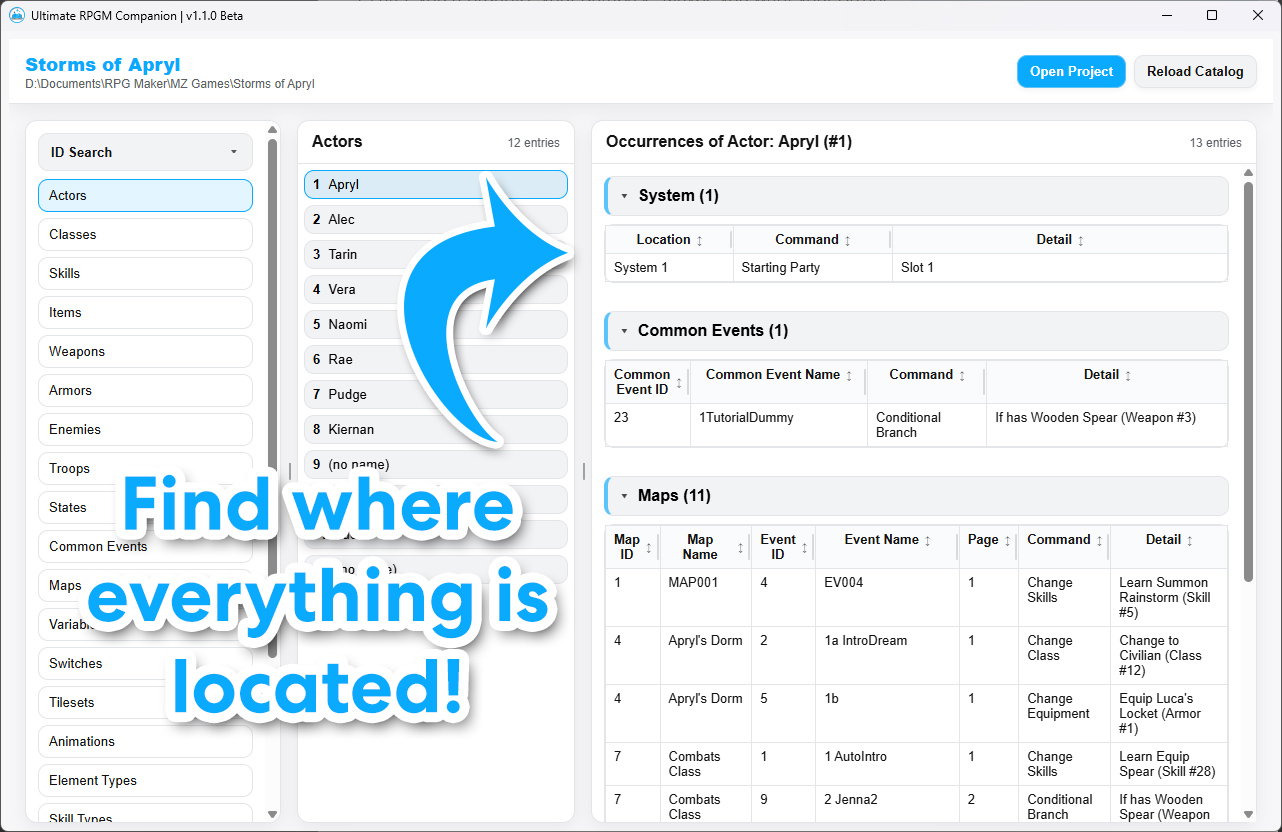Open the Animations category
Image resolution: width=1282 pixels, height=832 pixels.
(145, 742)
